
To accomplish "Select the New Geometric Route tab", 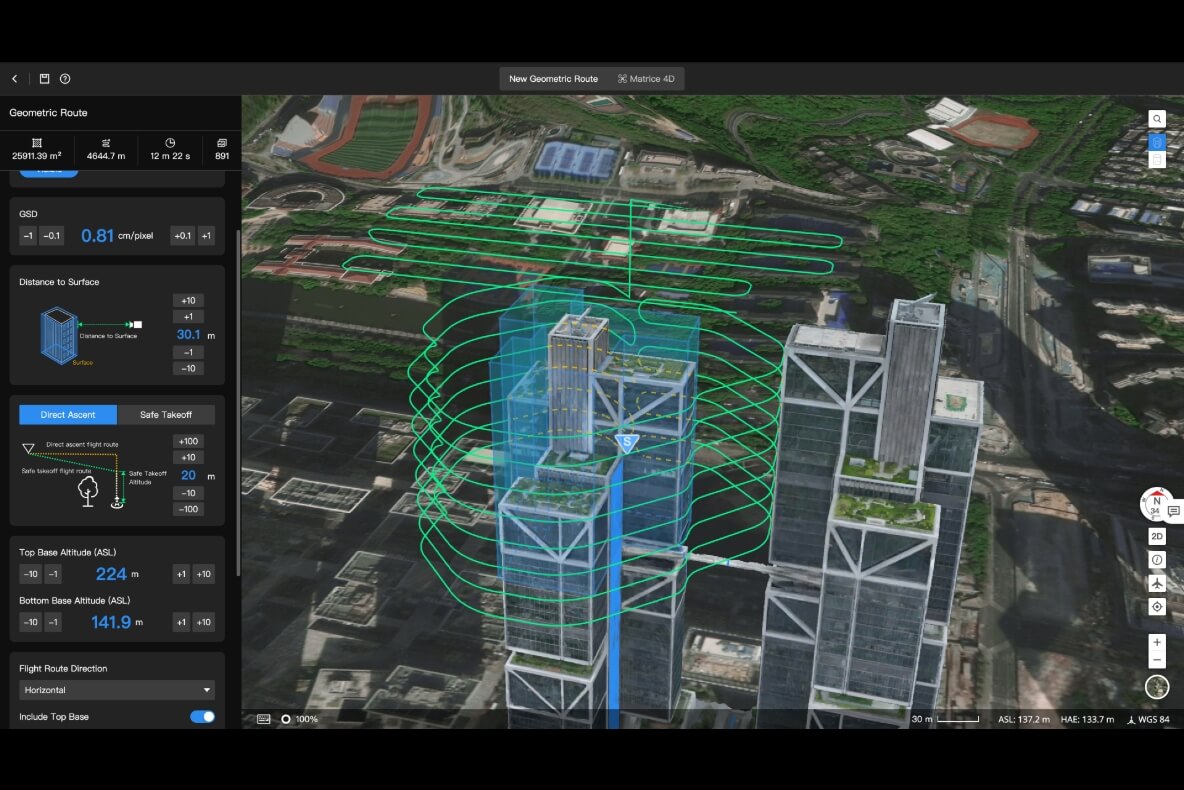I will [x=553, y=79].
